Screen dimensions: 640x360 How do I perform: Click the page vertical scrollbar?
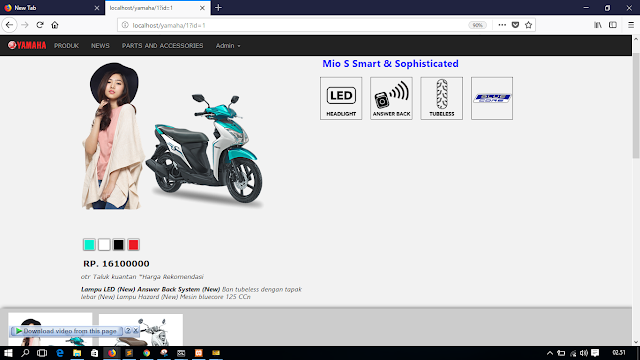(636, 106)
